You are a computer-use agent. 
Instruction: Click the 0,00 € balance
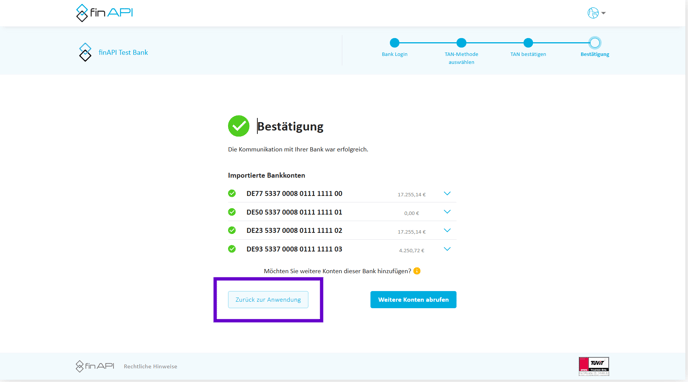coord(412,213)
